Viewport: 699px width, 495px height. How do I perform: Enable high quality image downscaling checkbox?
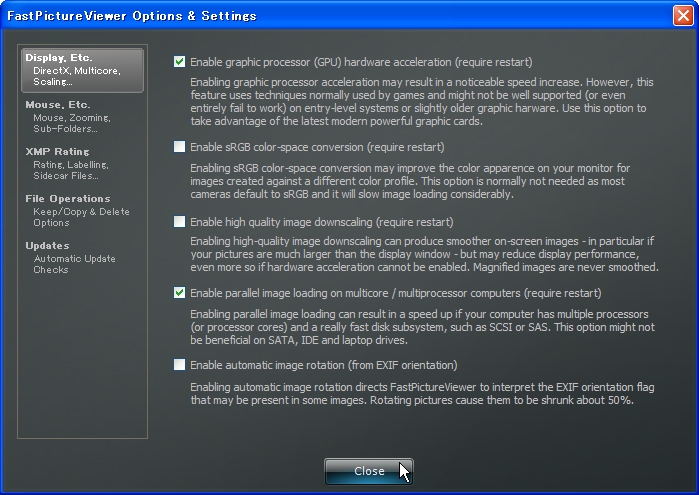tap(179, 222)
